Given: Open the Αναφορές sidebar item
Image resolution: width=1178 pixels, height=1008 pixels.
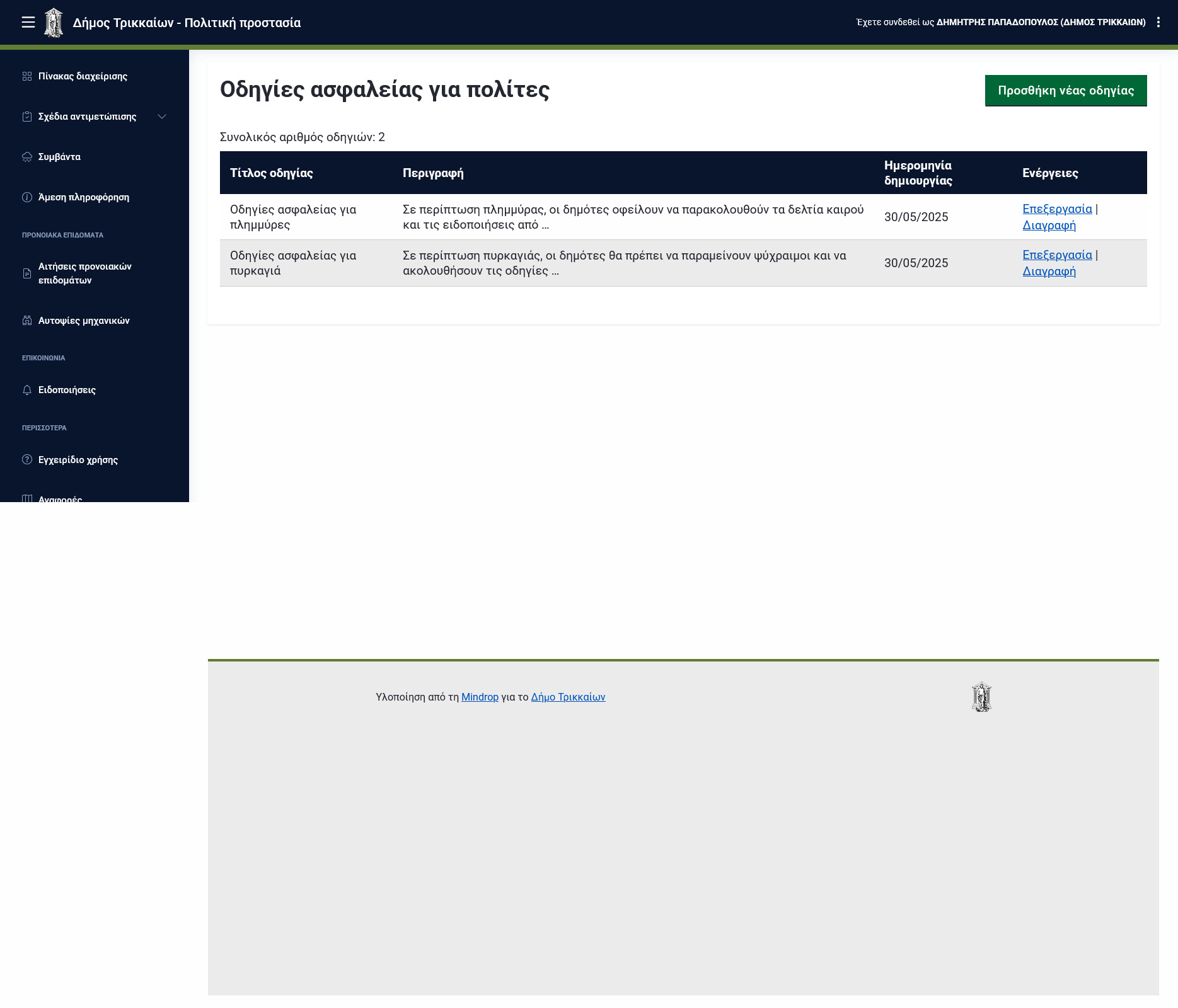Looking at the screenshot, I should 60,498.
